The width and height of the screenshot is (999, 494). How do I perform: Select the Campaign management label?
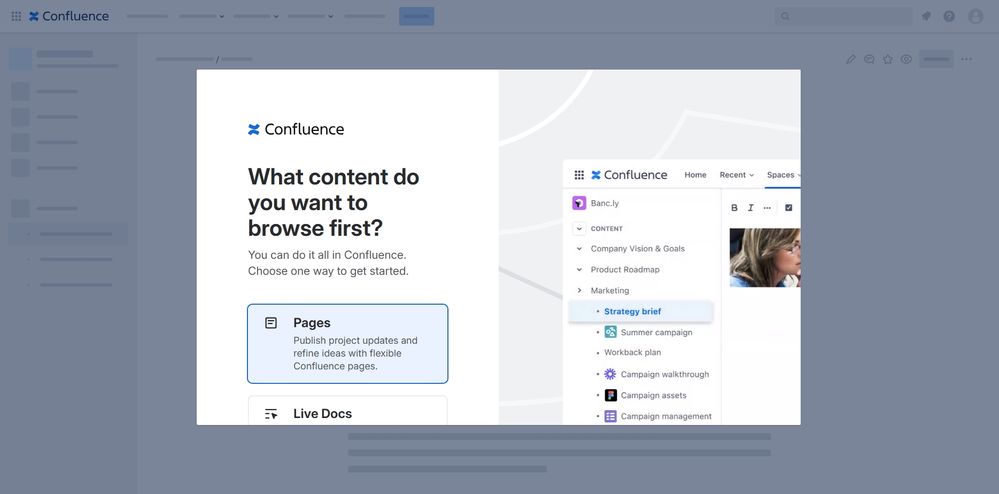[x=666, y=416]
